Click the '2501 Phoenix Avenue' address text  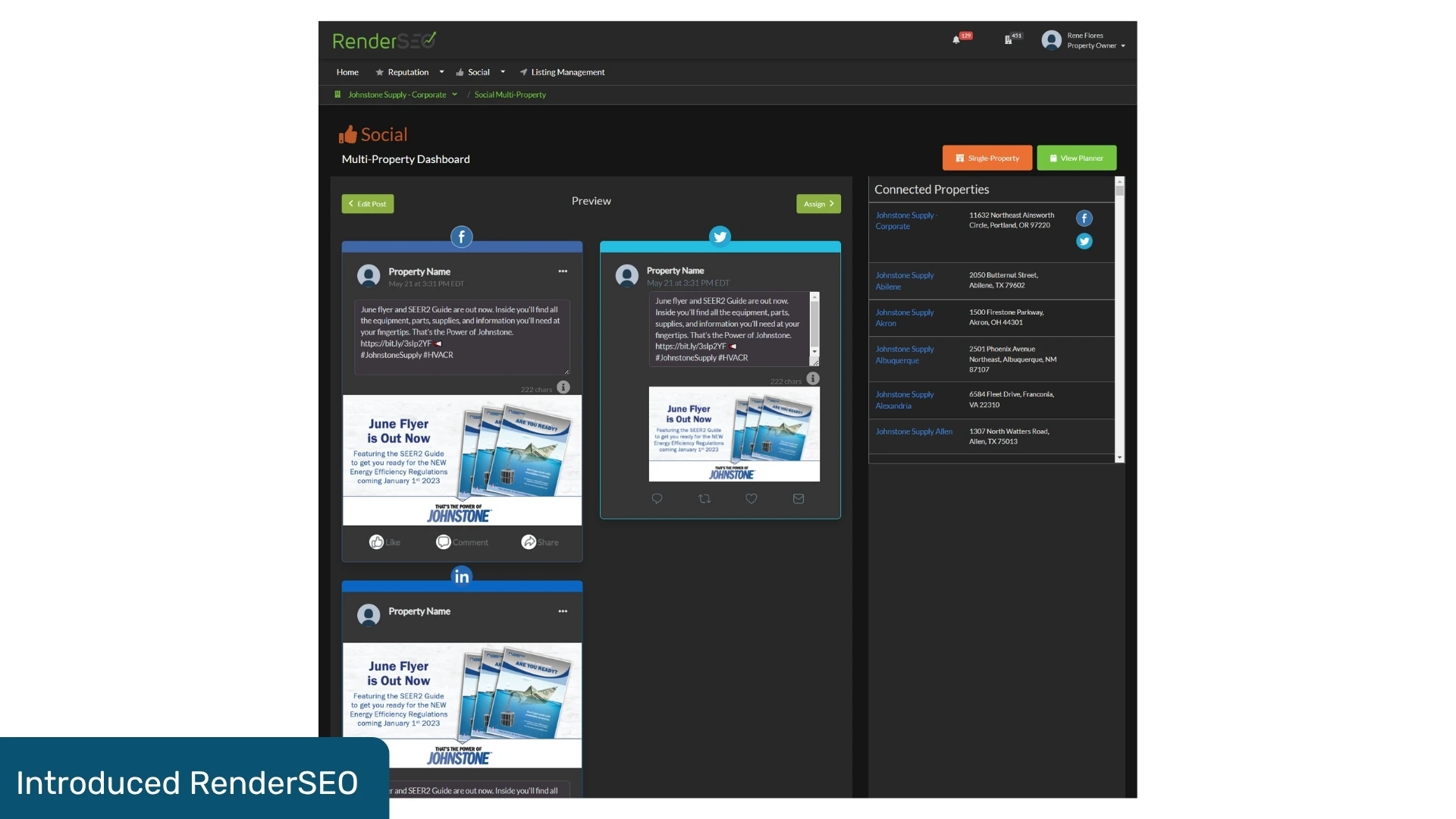1012,359
